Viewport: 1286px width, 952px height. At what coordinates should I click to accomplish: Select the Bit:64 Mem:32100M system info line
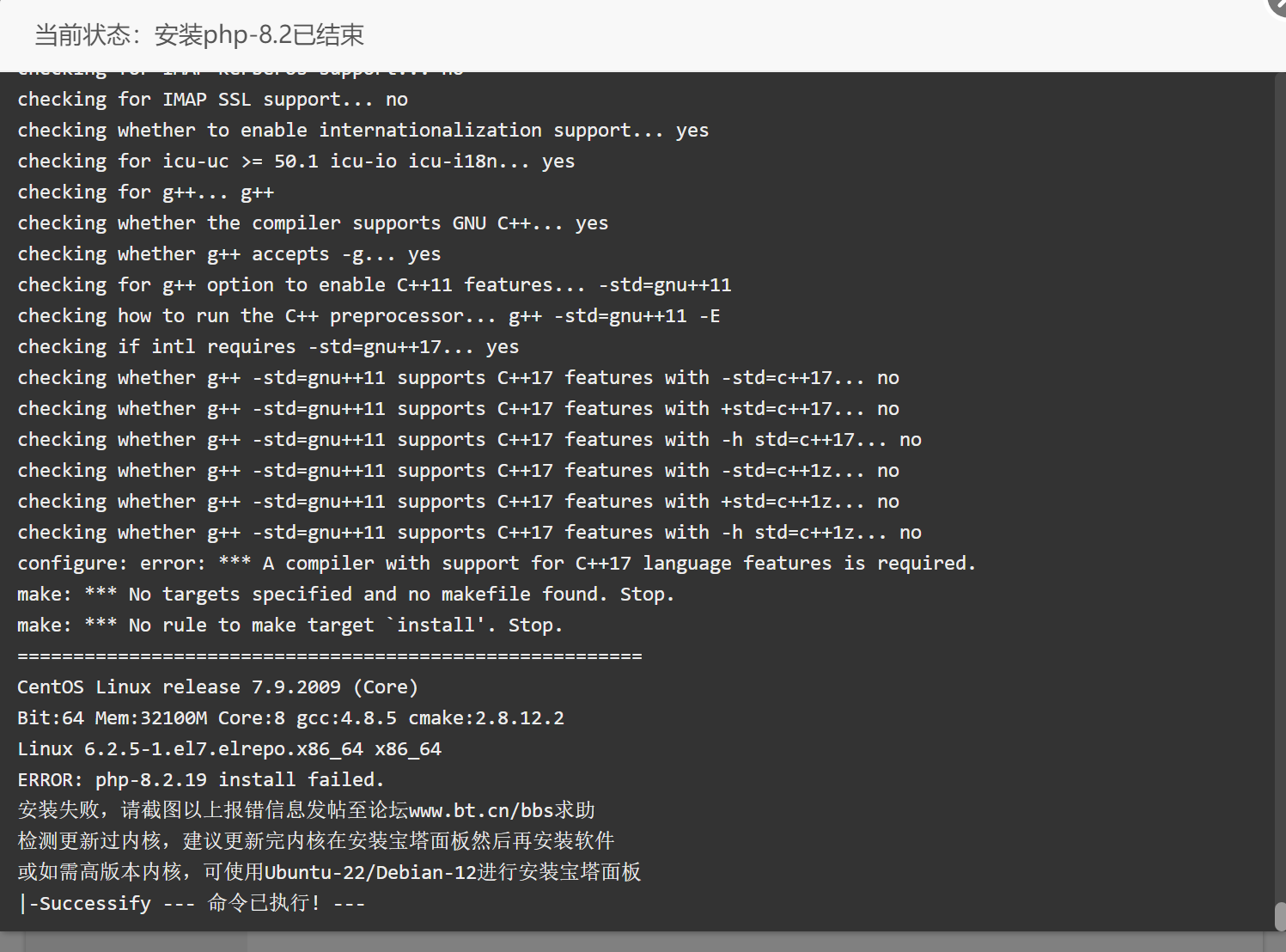(290, 718)
